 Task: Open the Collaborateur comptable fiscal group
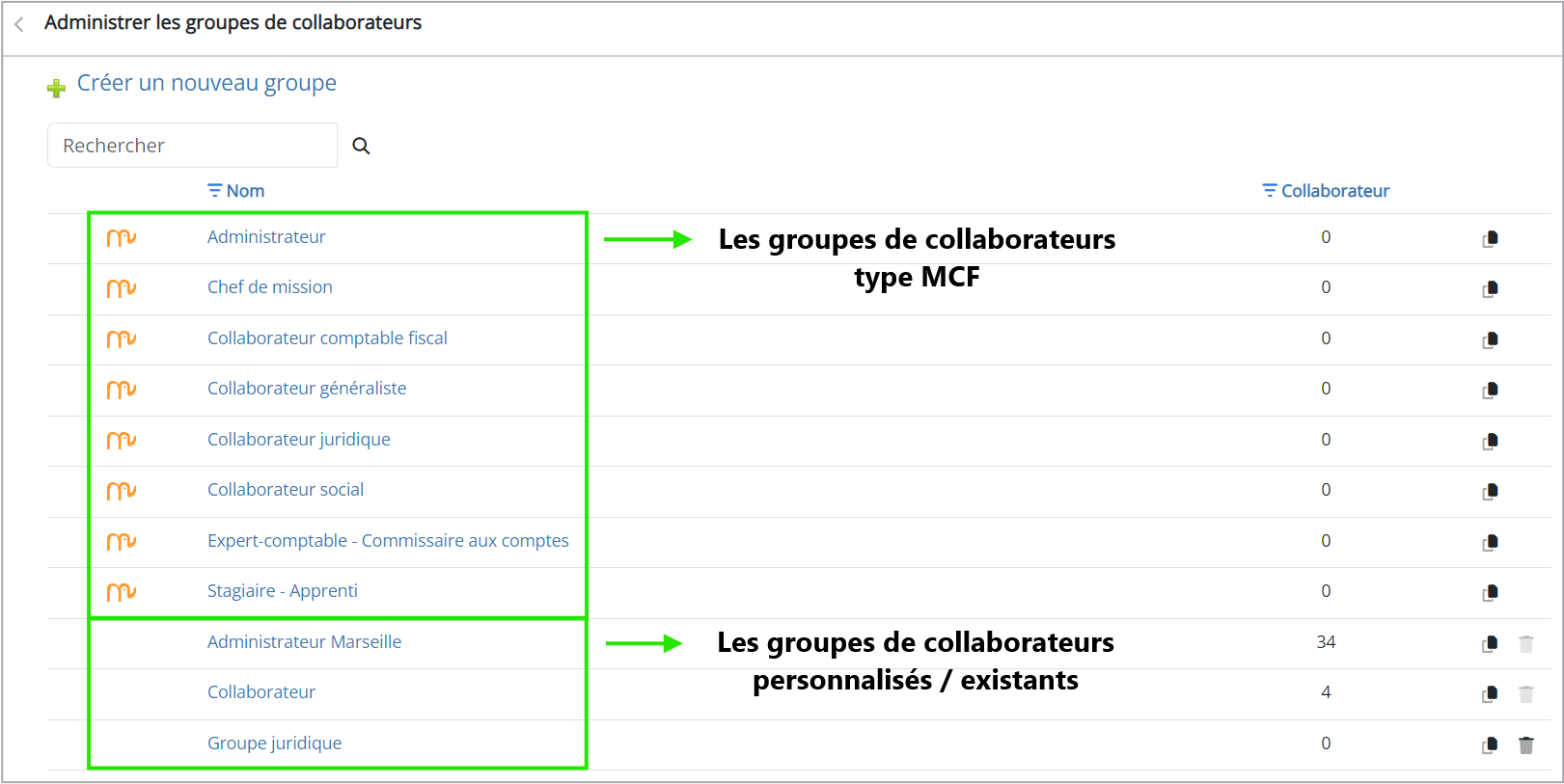pyautogui.click(x=327, y=338)
